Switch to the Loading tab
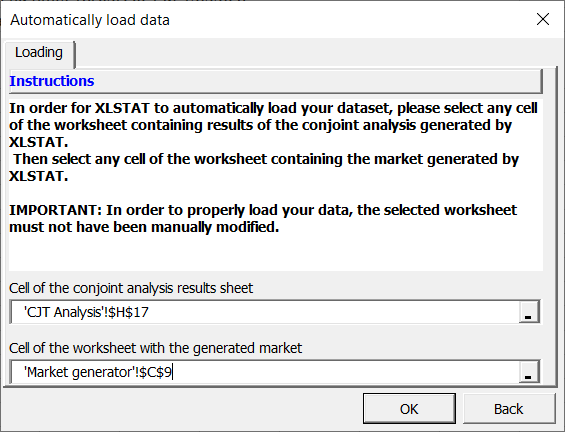This screenshot has width=565, height=432. point(39,53)
